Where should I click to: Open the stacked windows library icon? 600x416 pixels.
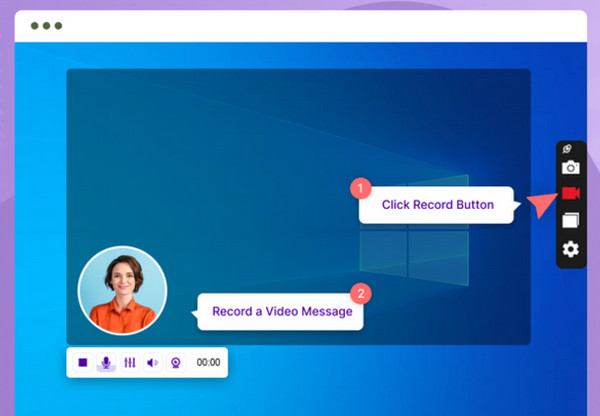point(571,220)
